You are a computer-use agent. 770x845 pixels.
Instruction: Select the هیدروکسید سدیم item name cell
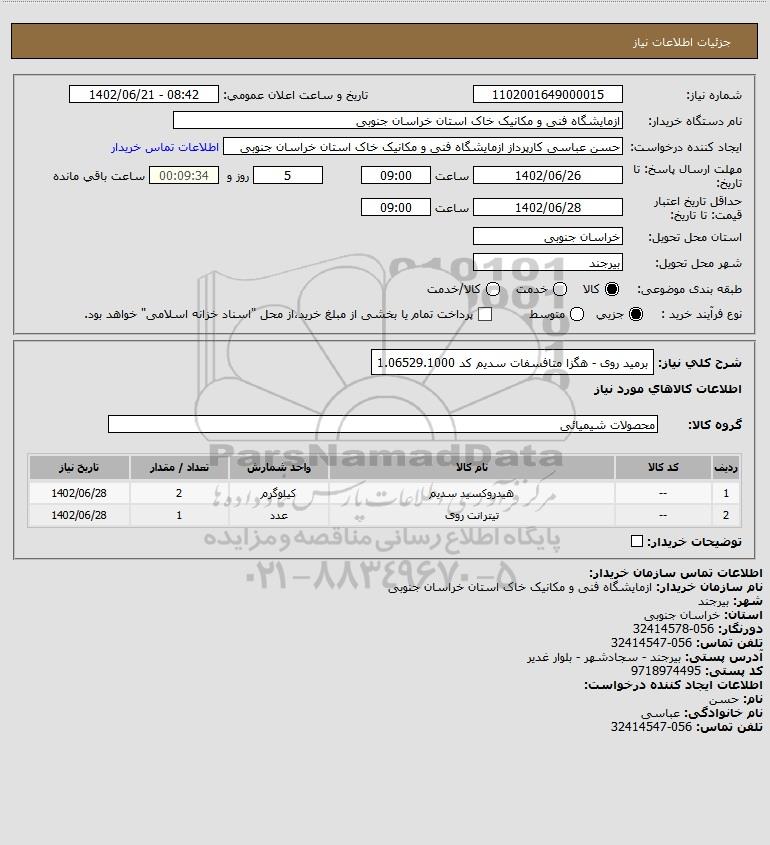point(471,493)
